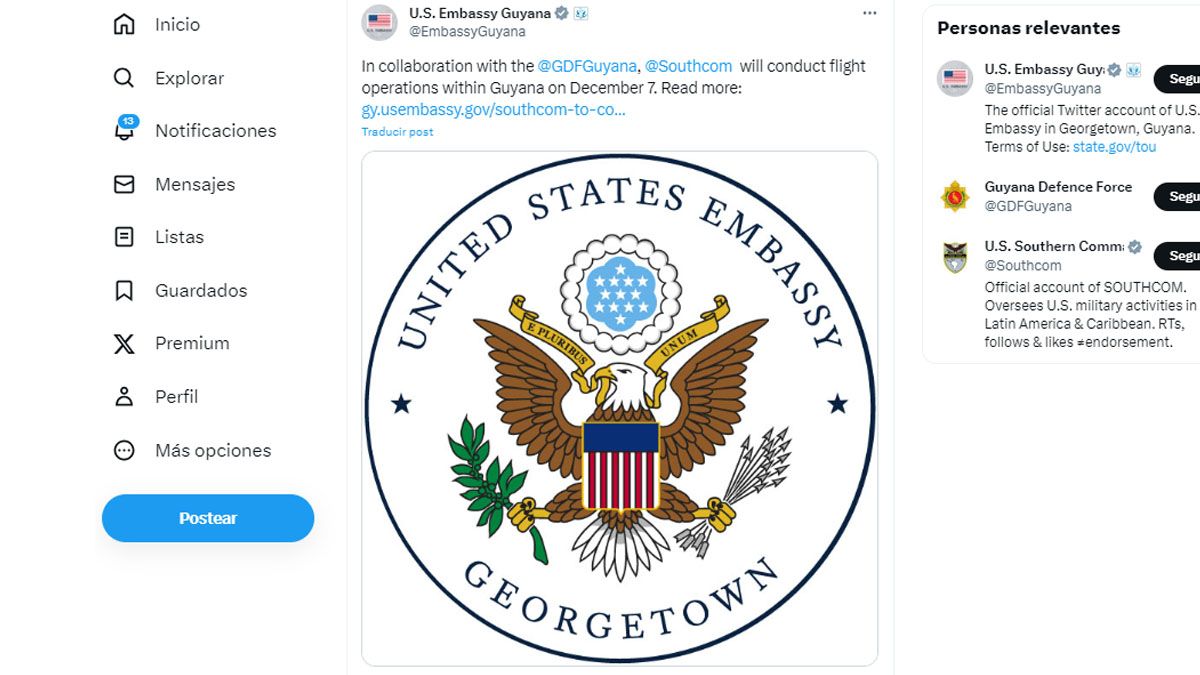Click the X Premium logo icon
This screenshot has width=1200, height=675.
124,344
